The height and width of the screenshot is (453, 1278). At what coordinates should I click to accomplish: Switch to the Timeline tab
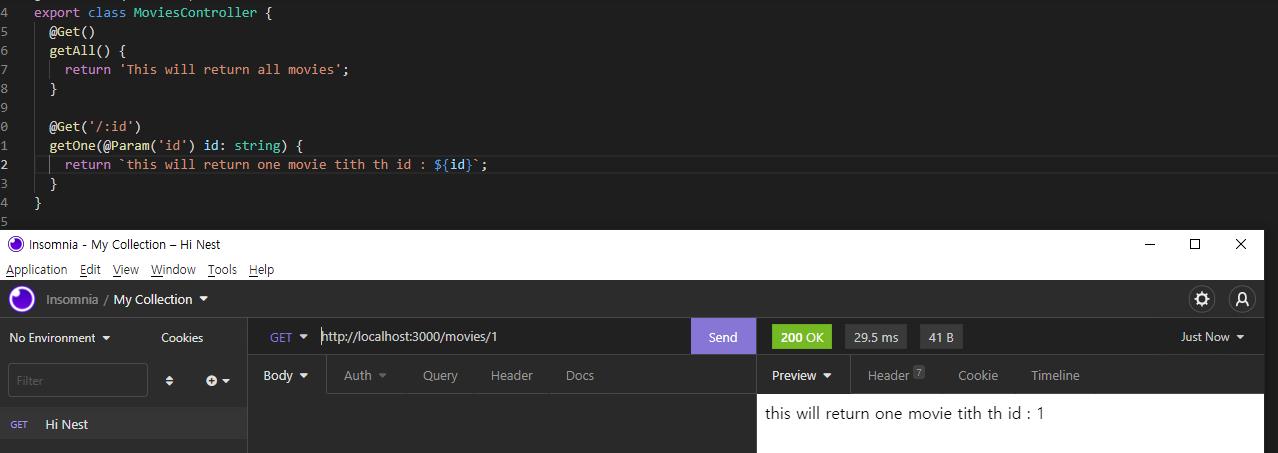(1055, 375)
